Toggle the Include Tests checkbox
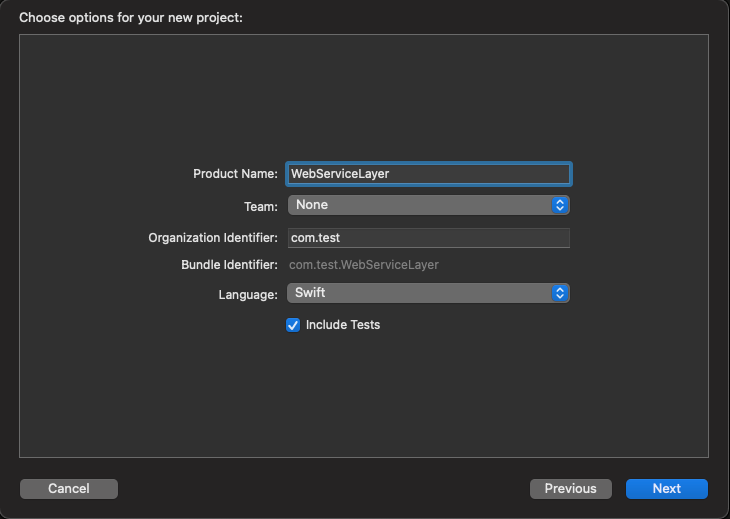Viewport: 730px width, 519px height. (x=293, y=325)
